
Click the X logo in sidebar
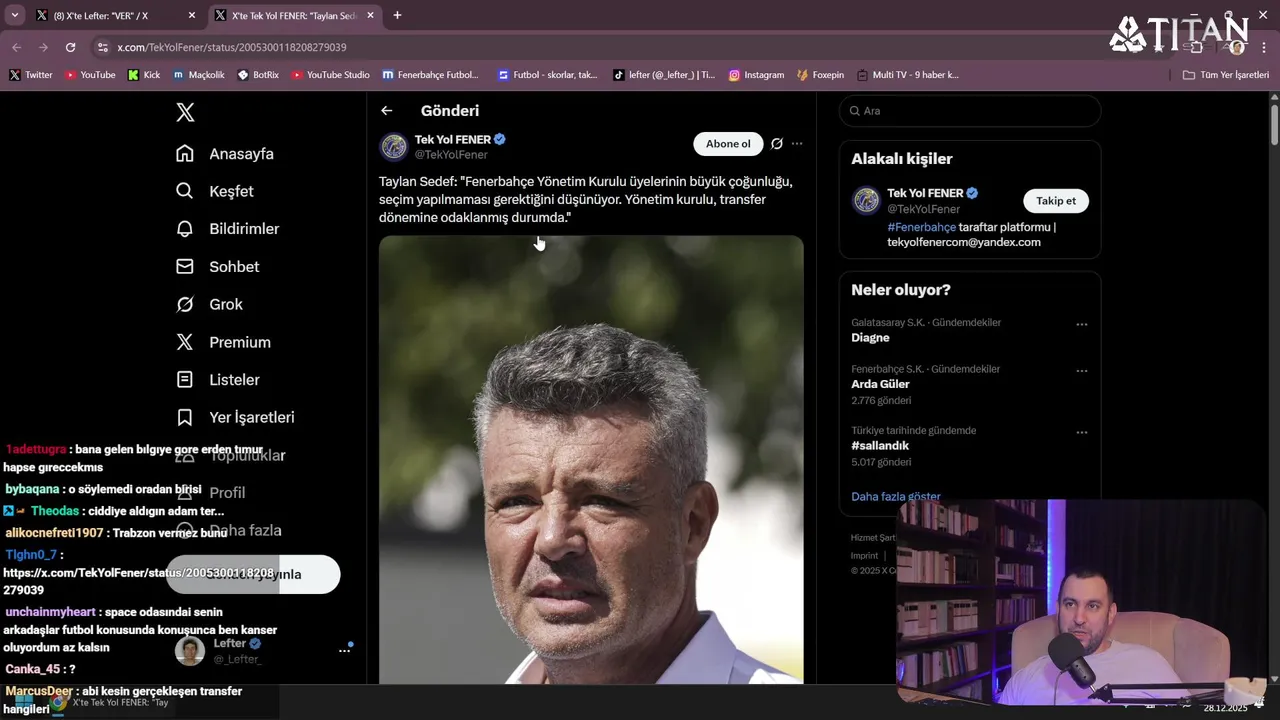pyautogui.click(x=185, y=112)
